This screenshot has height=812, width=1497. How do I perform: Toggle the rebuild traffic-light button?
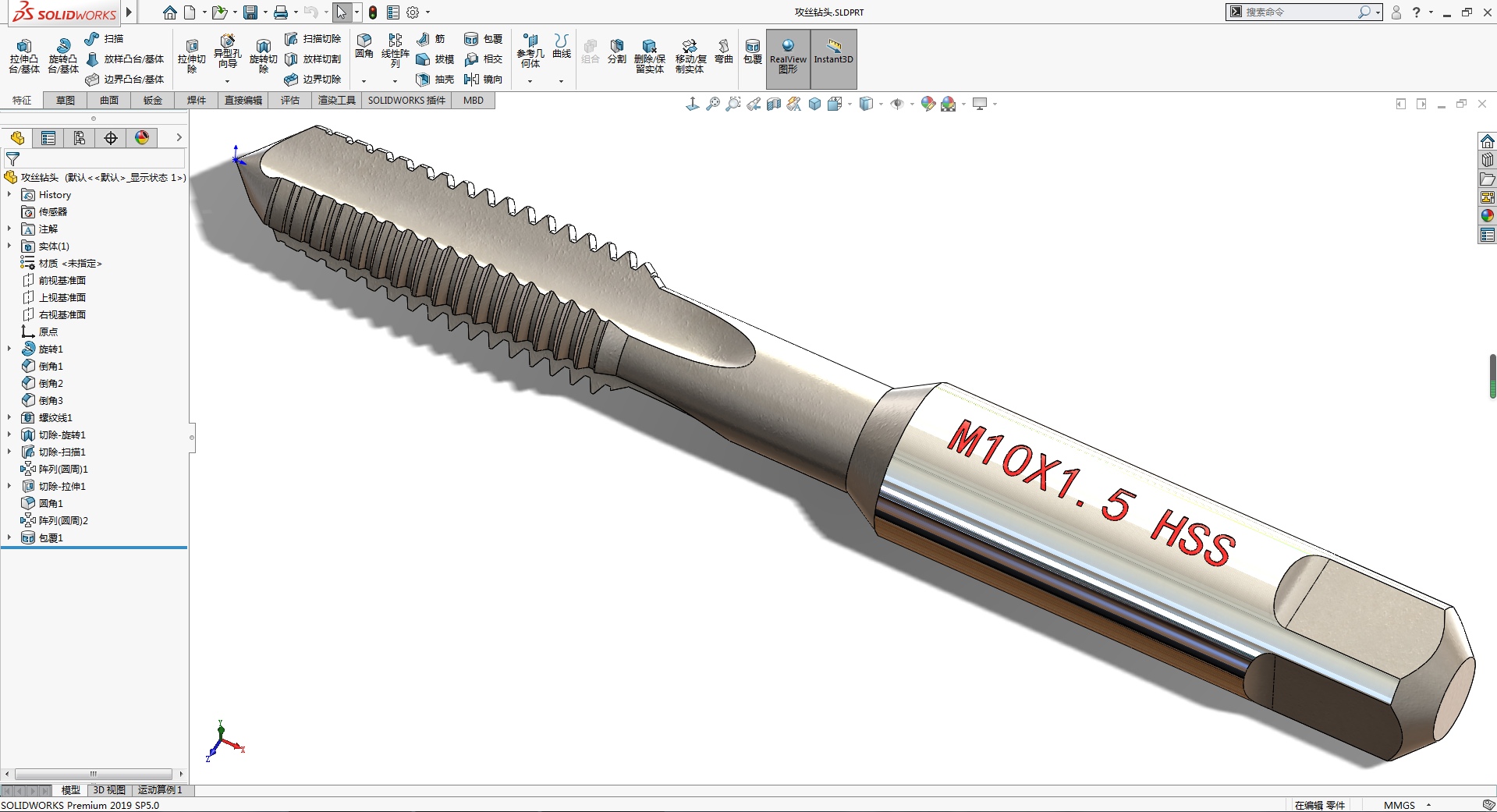coord(373,12)
